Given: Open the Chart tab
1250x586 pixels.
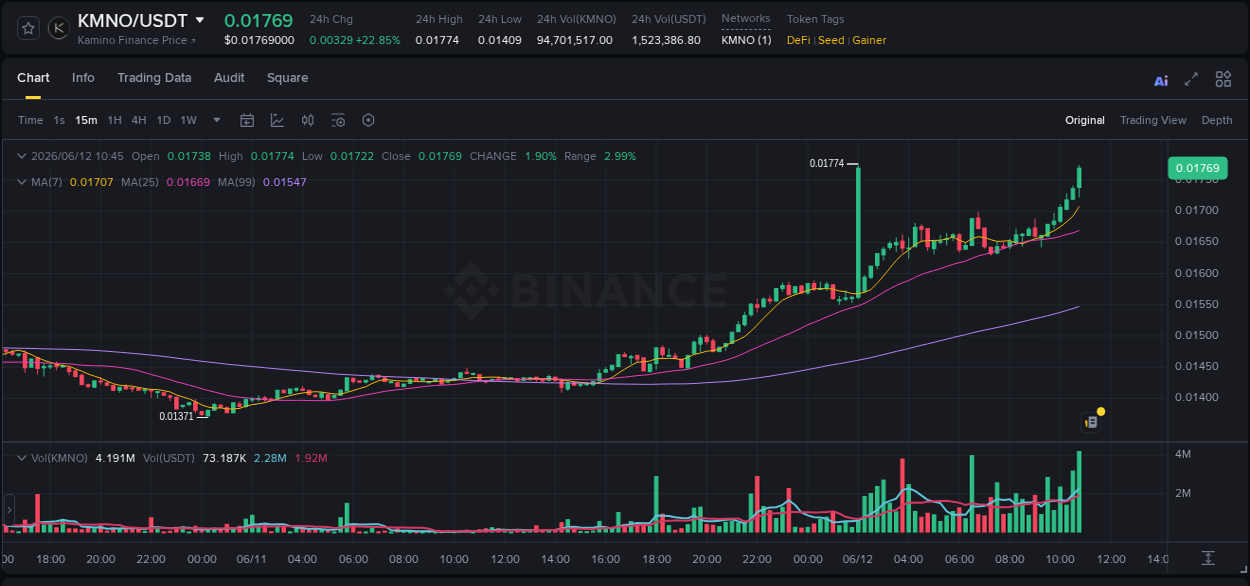Looking at the screenshot, I should coord(33,78).
